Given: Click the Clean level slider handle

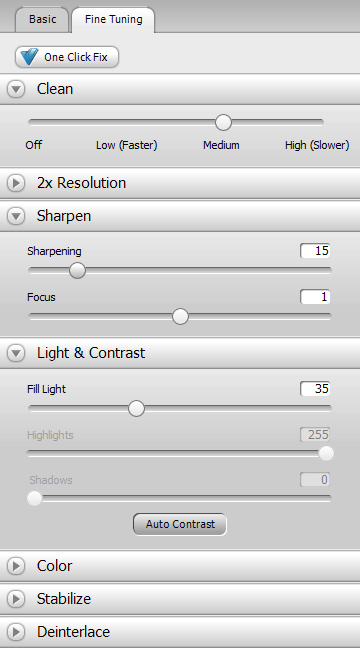Looking at the screenshot, I should (223, 122).
